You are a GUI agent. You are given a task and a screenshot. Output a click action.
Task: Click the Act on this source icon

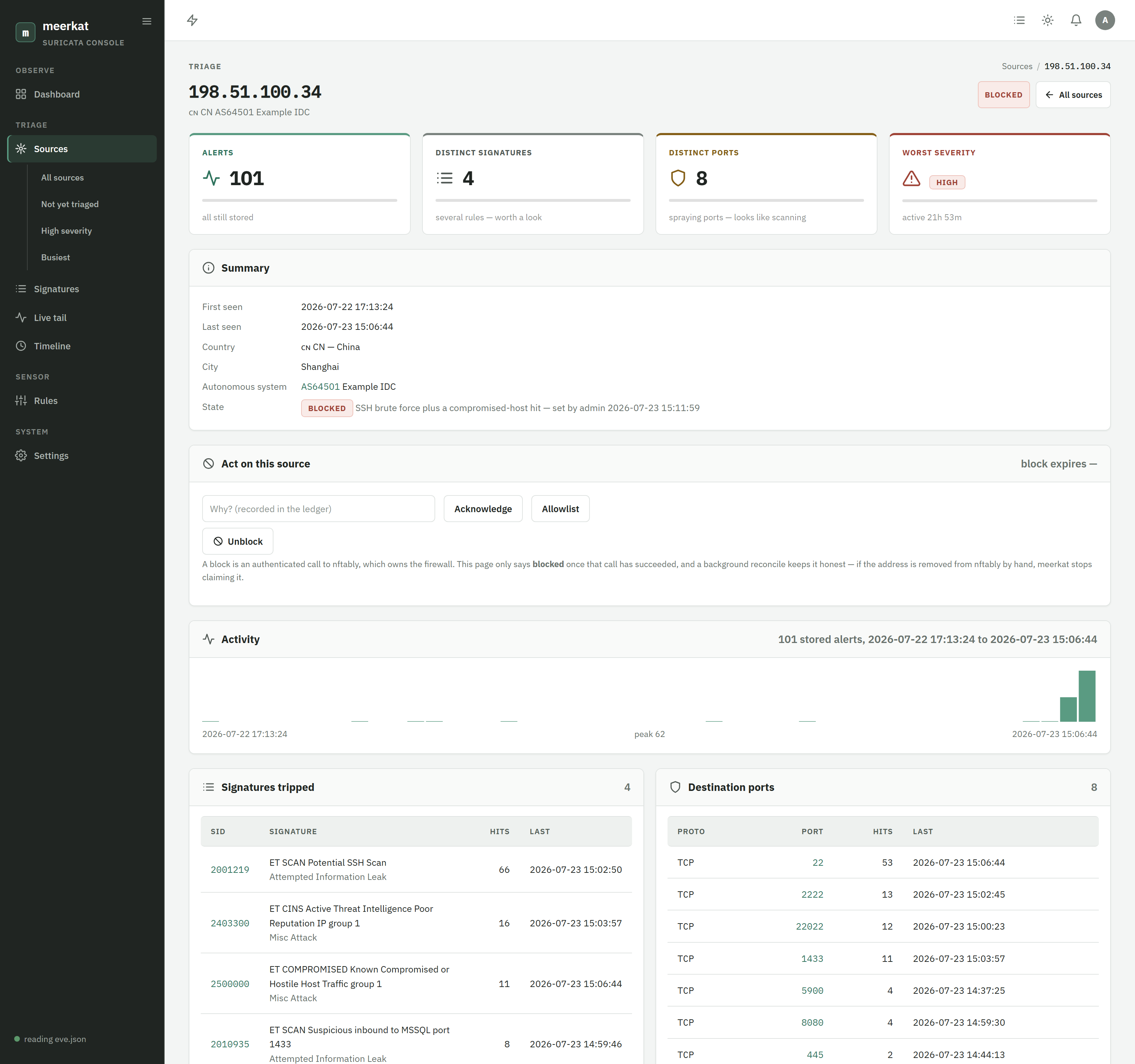click(x=209, y=464)
